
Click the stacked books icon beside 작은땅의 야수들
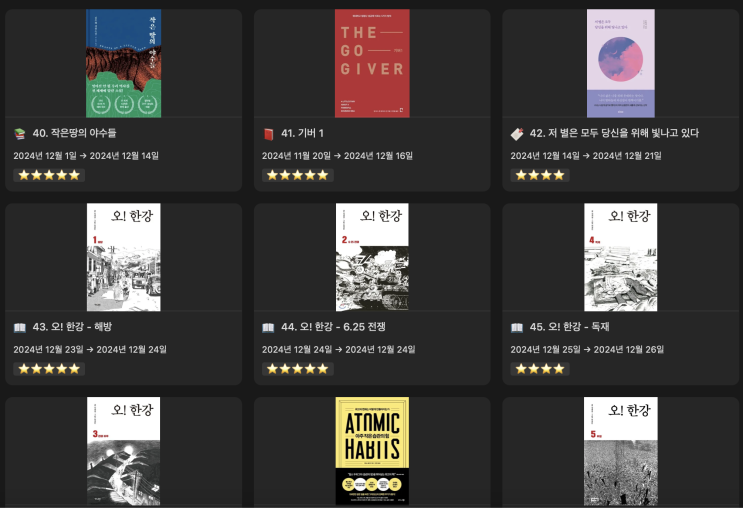tap(19, 134)
